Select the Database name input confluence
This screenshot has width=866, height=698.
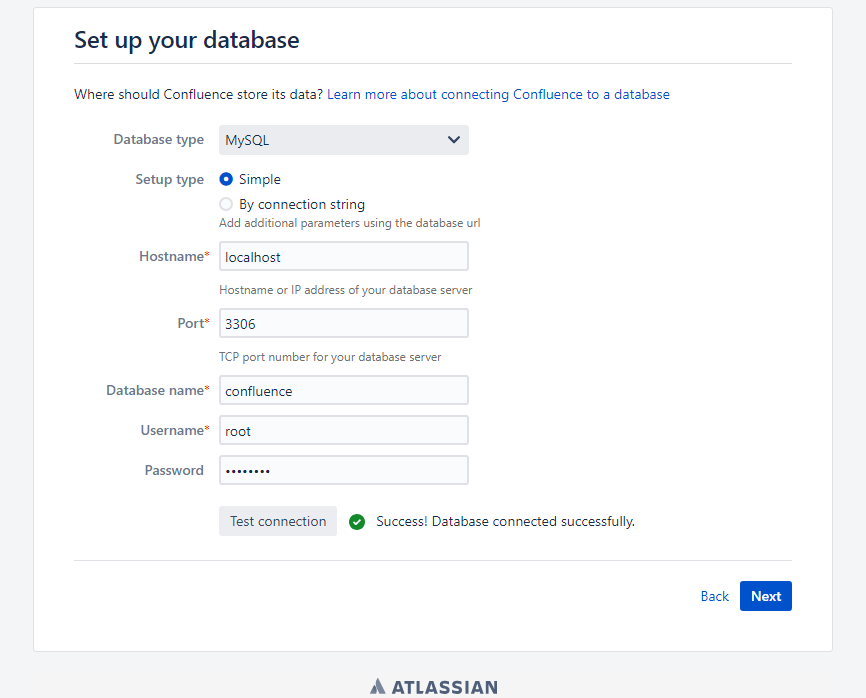pos(344,390)
